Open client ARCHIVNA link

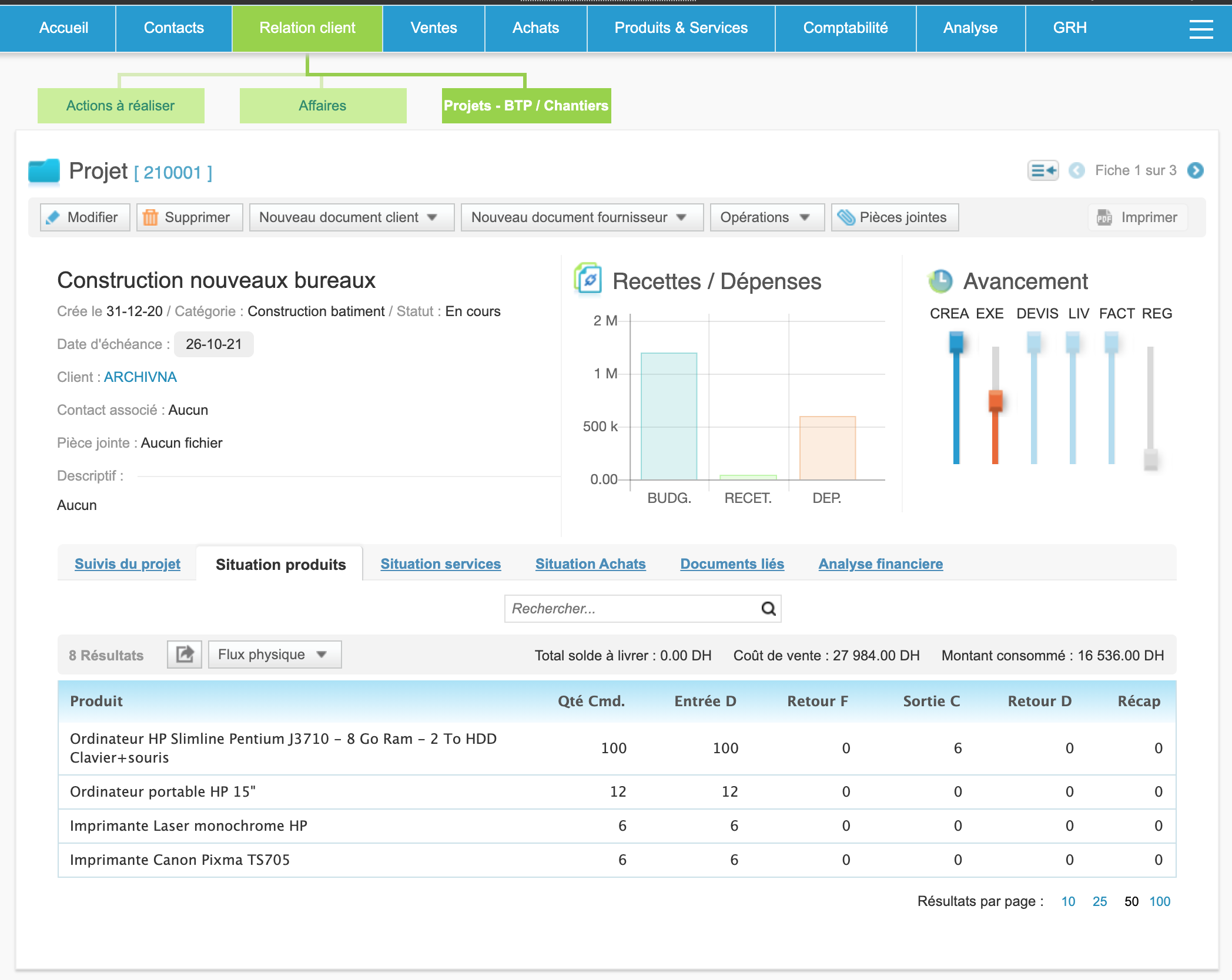pos(140,377)
